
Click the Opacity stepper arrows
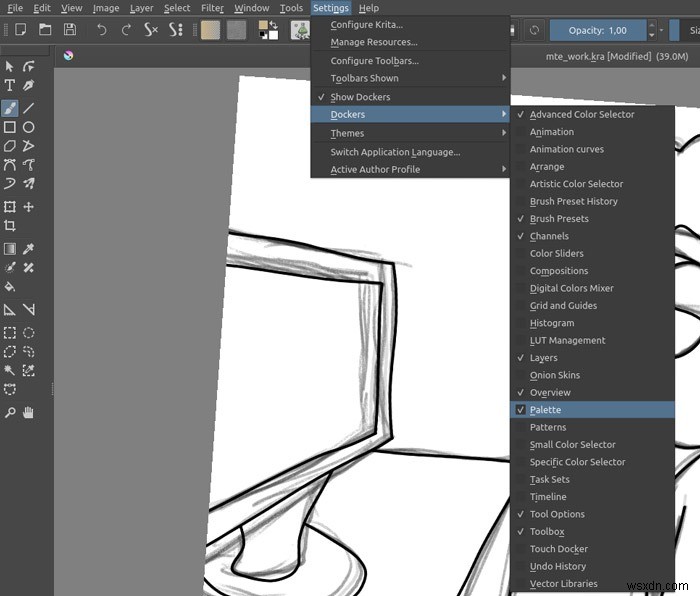click(652, 30)
